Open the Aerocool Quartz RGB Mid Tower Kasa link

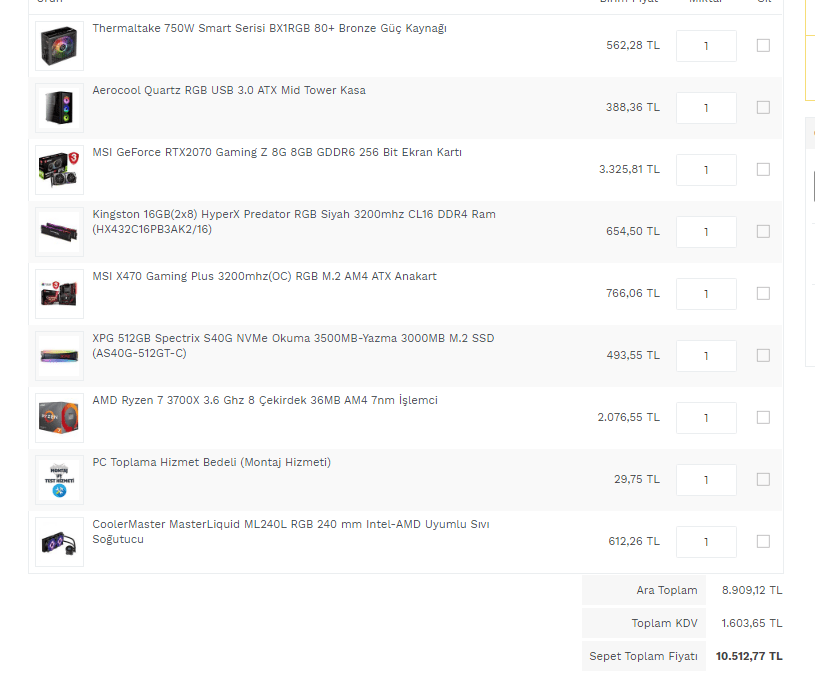click(229, 90)
